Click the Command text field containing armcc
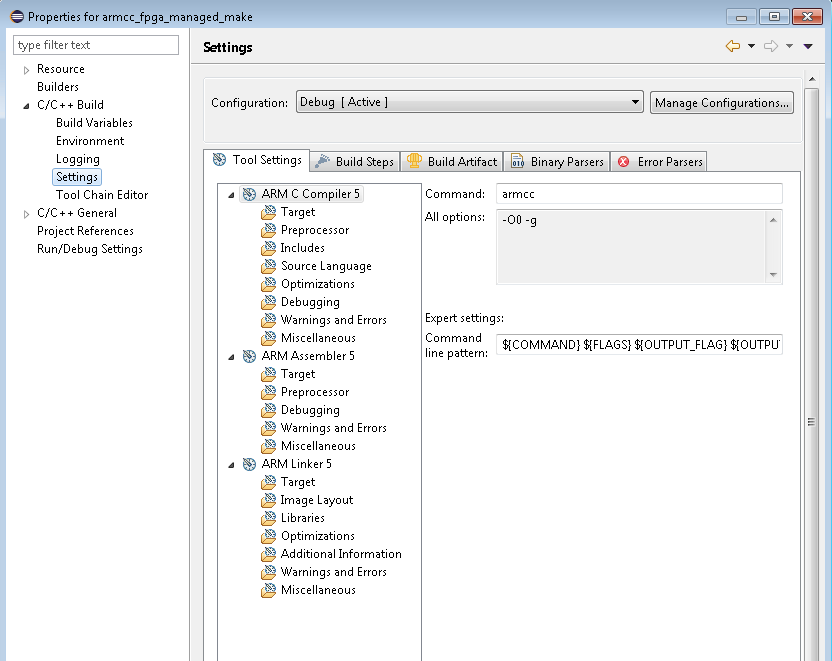 click(x=639, y=194)
